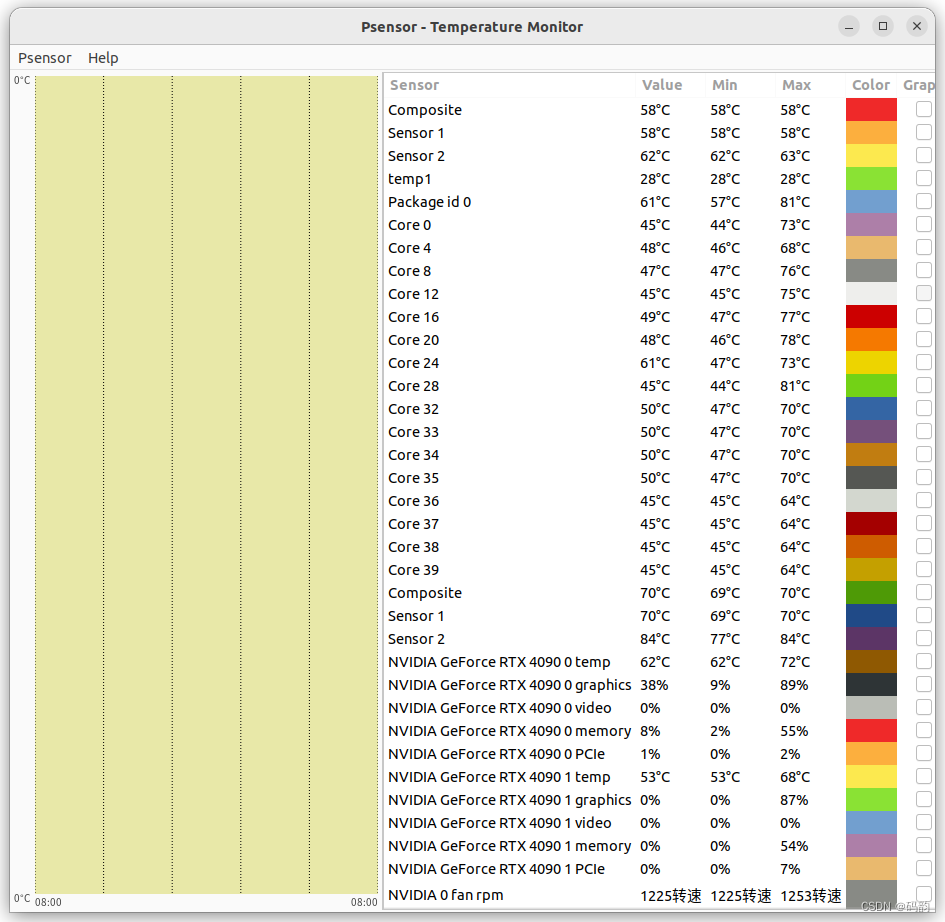Image resolution: width=945 pixels, height=922 pixels.
Task: Sort sensors by the Value column header
Action: (662, 85)
